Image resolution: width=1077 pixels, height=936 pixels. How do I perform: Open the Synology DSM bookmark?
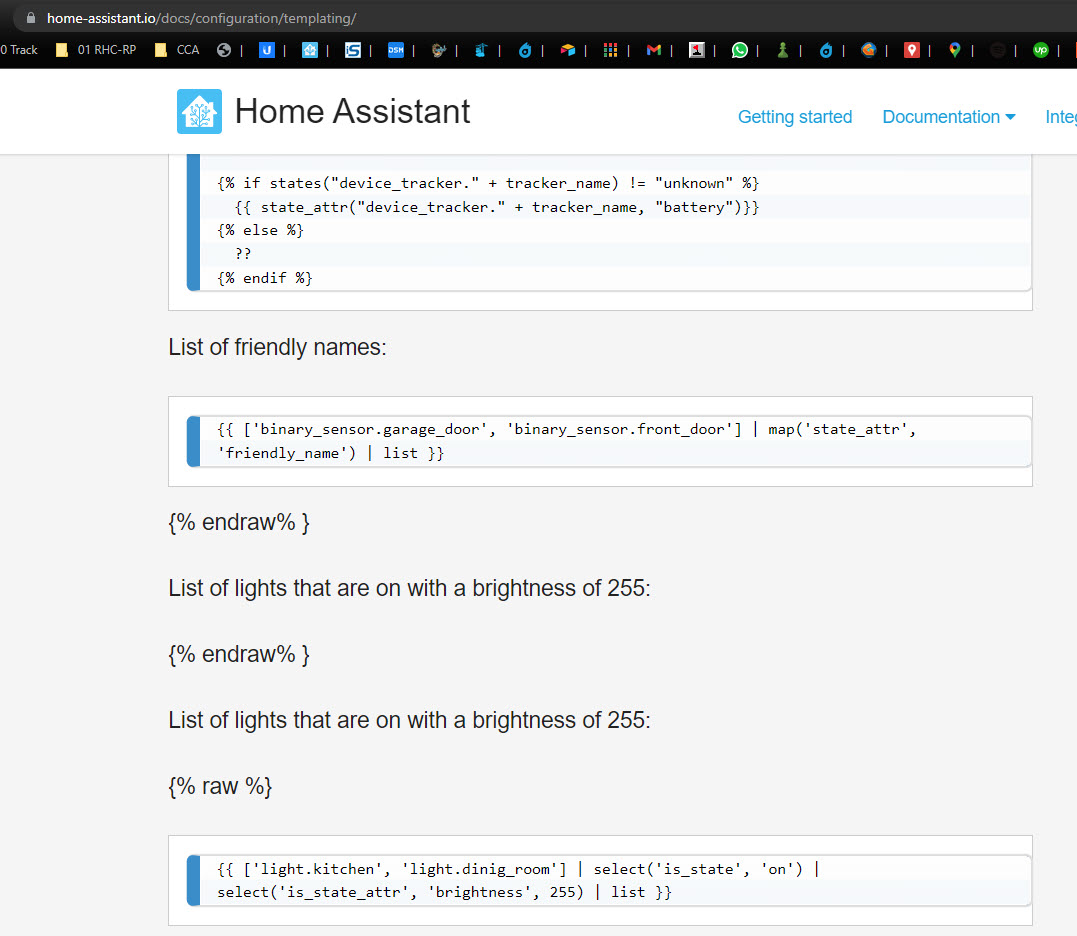coord(396,50)
